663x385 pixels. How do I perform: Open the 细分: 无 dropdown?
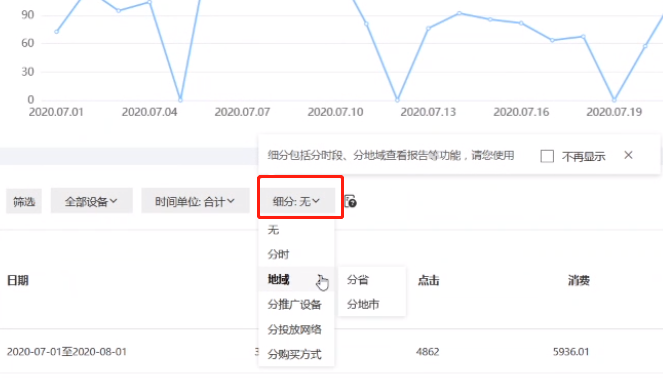(296, 201)
